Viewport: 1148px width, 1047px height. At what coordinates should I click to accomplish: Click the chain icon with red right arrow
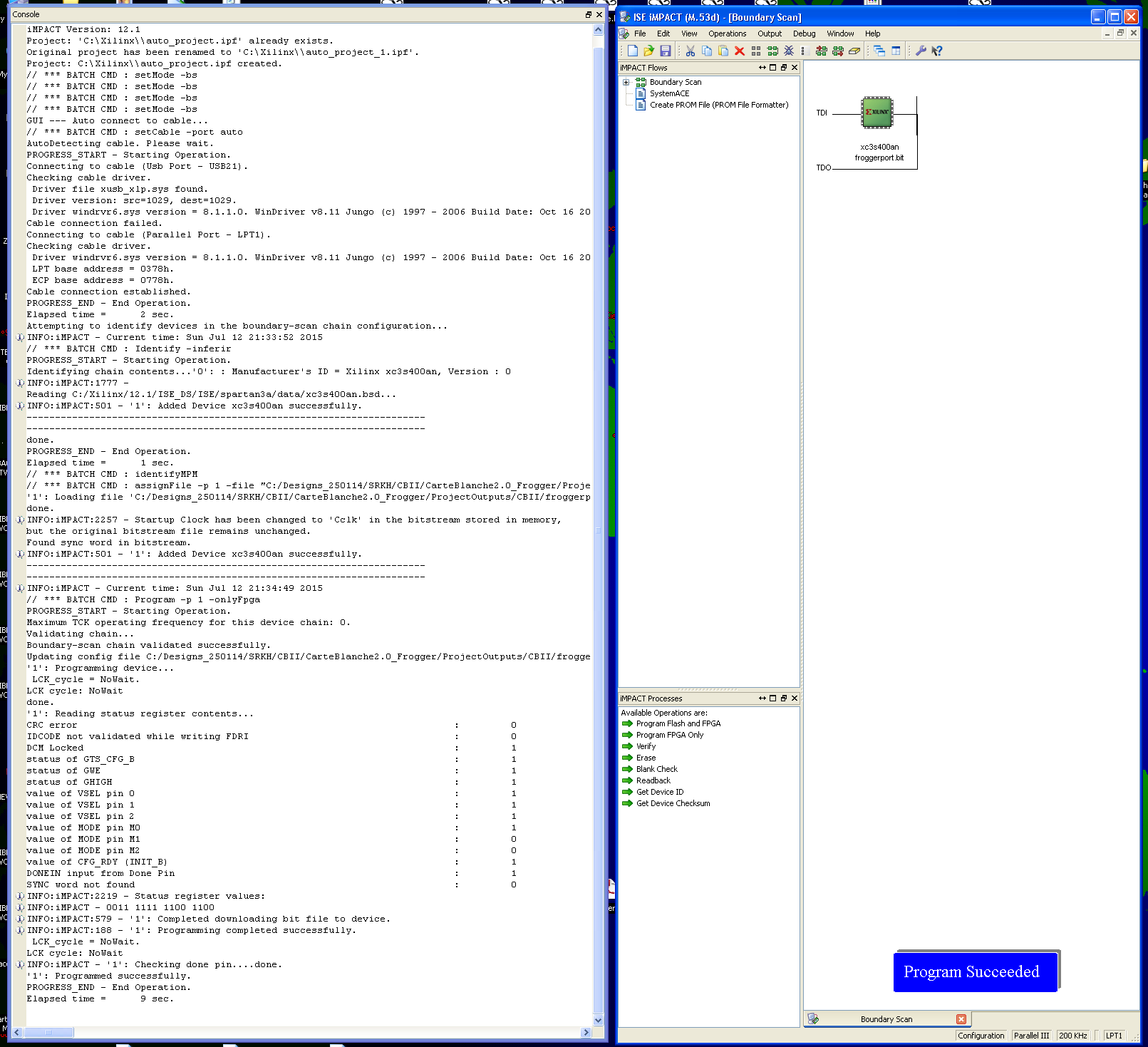[x=838, y=51]
